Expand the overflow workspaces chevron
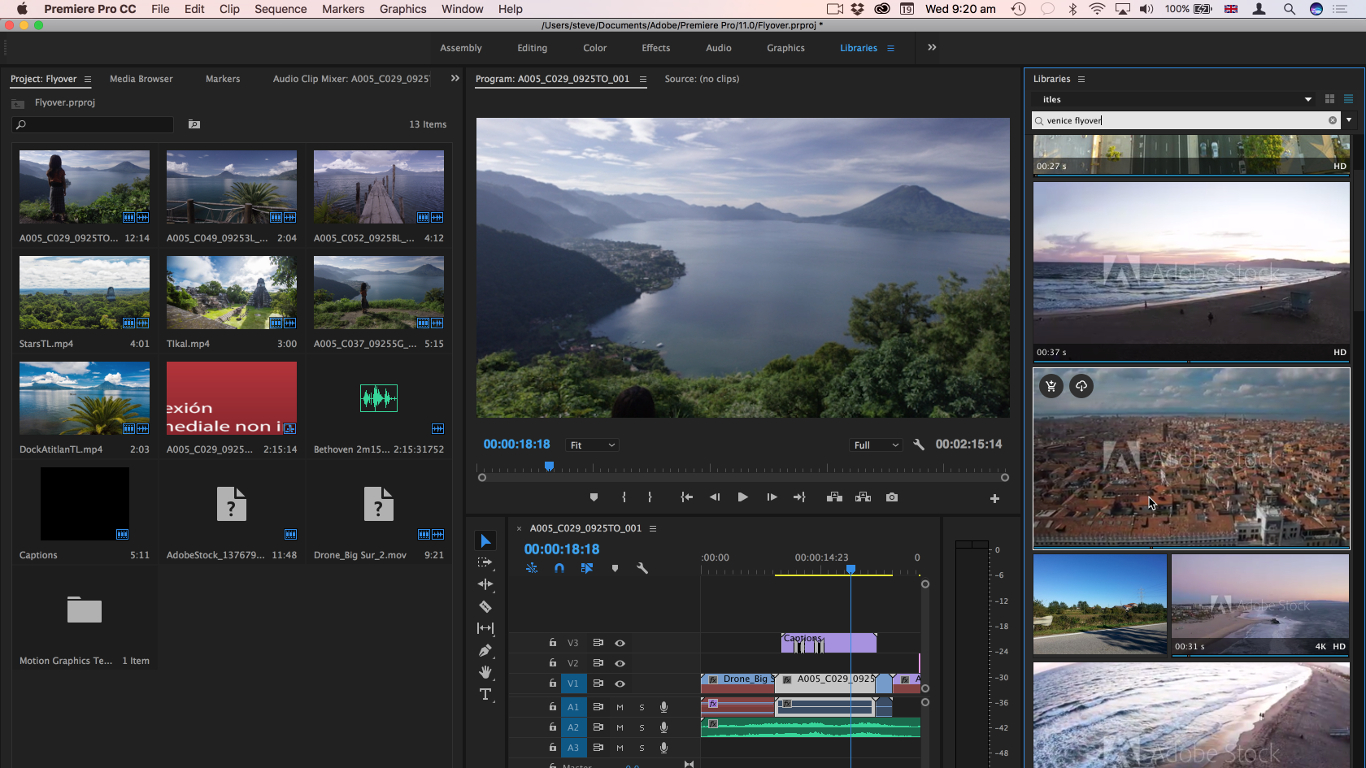 932,48
